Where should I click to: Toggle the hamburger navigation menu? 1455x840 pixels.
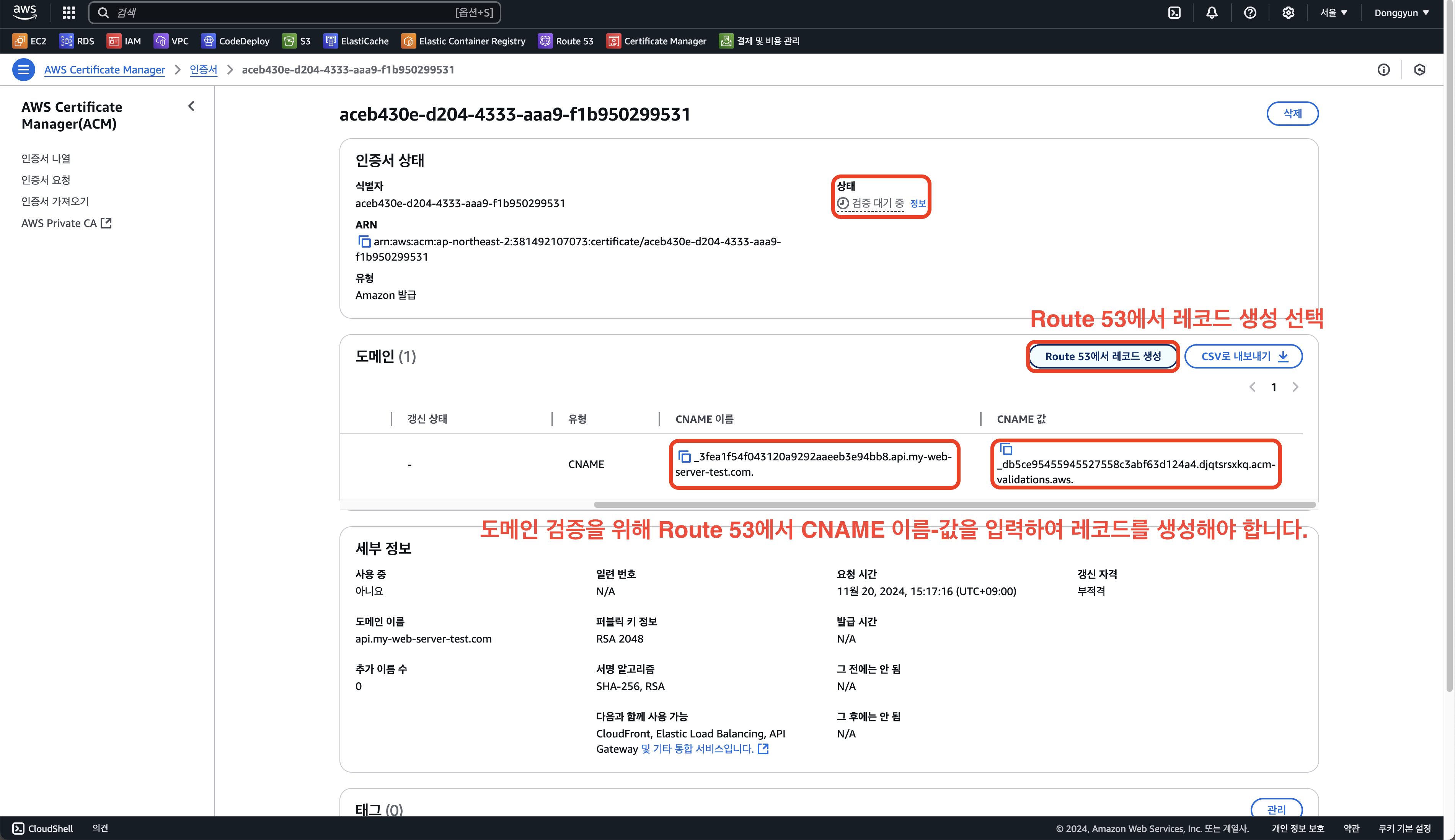(x=24, y=70)
